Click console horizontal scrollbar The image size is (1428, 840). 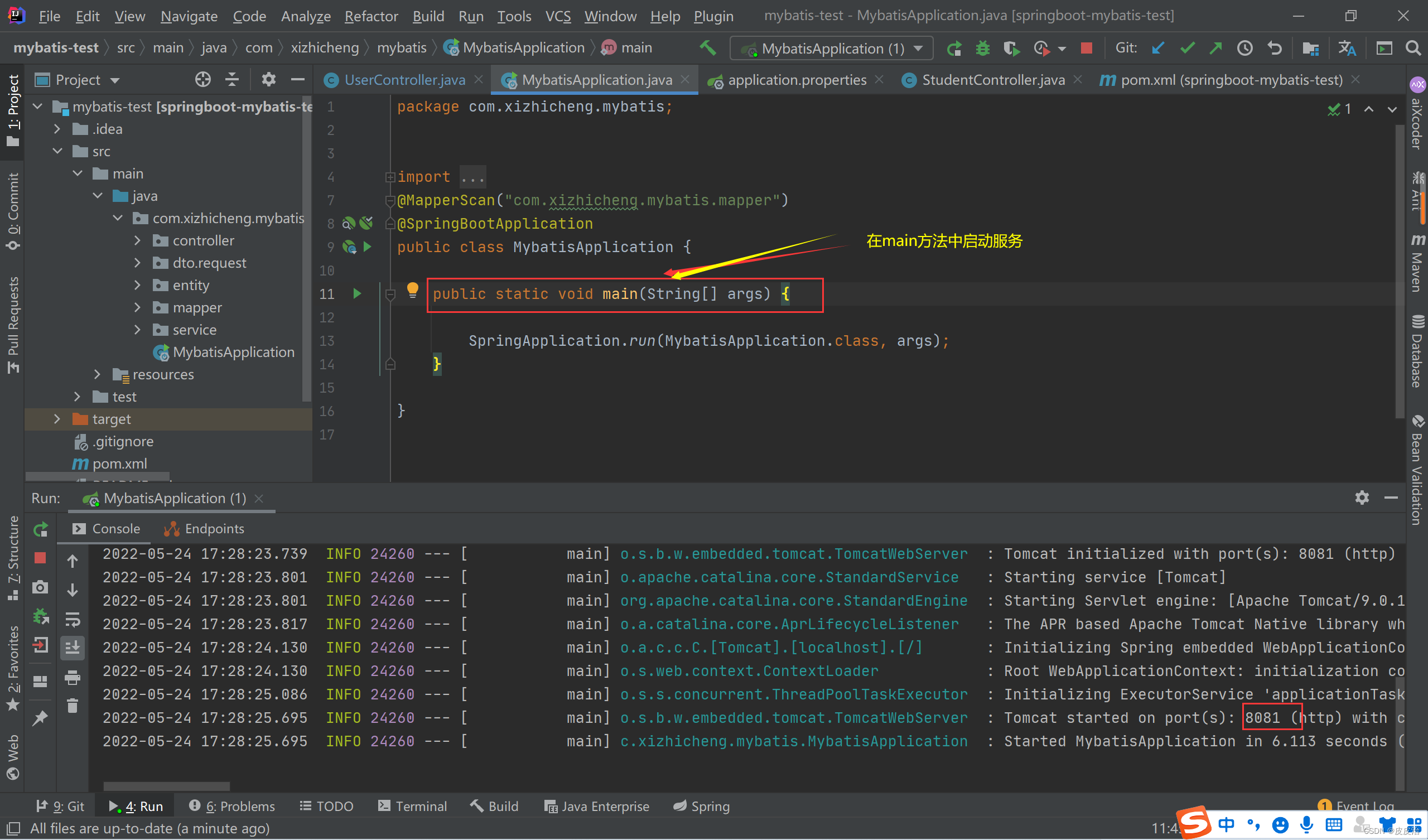[x=167, y=786]
